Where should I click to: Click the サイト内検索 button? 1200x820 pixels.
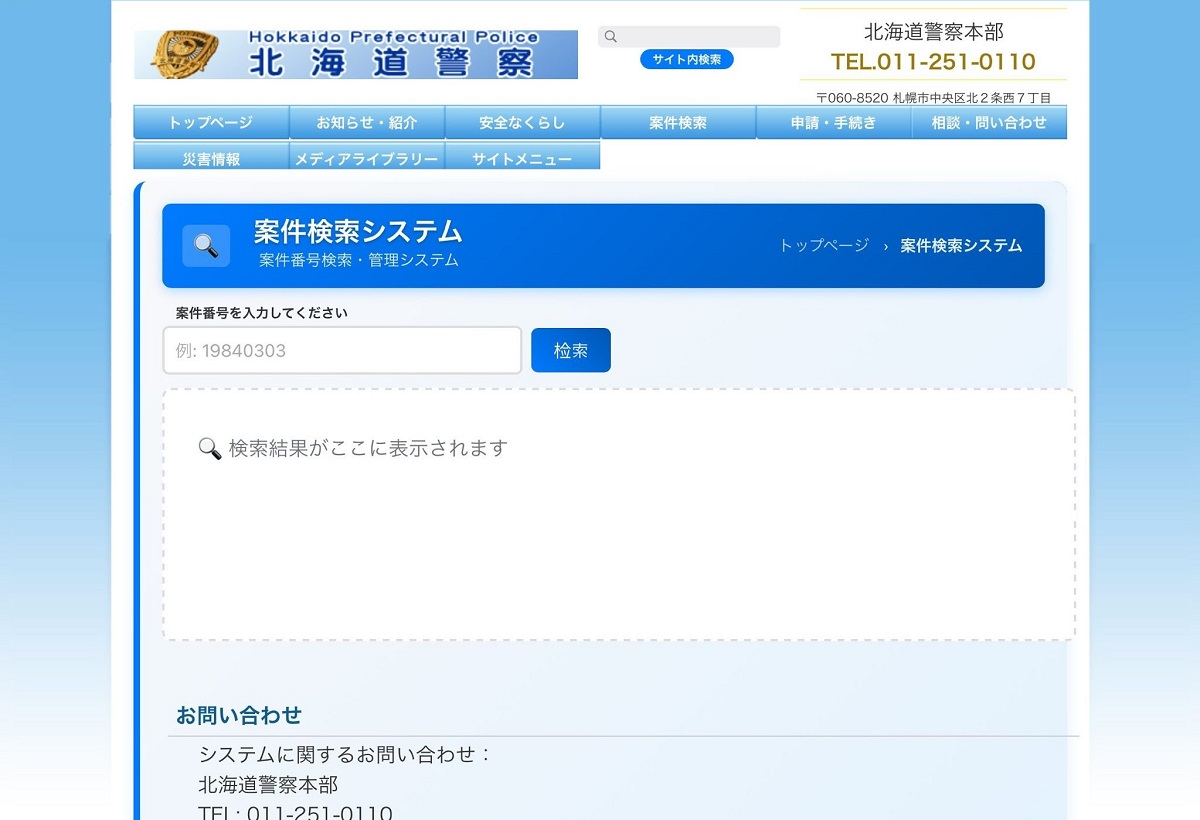pyautogui.click(x=688, y=59)
